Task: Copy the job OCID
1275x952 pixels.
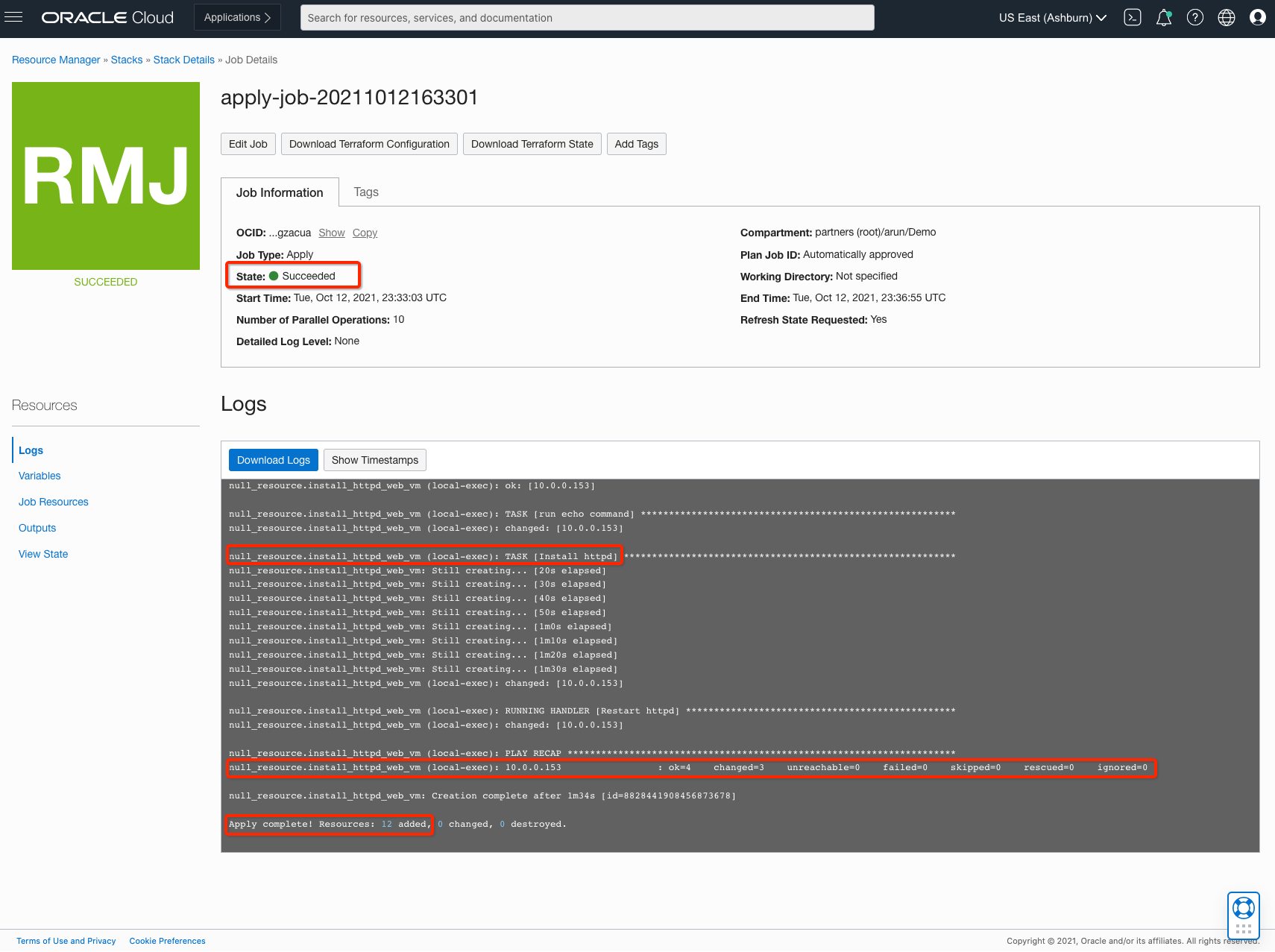Action: [365, 233]
